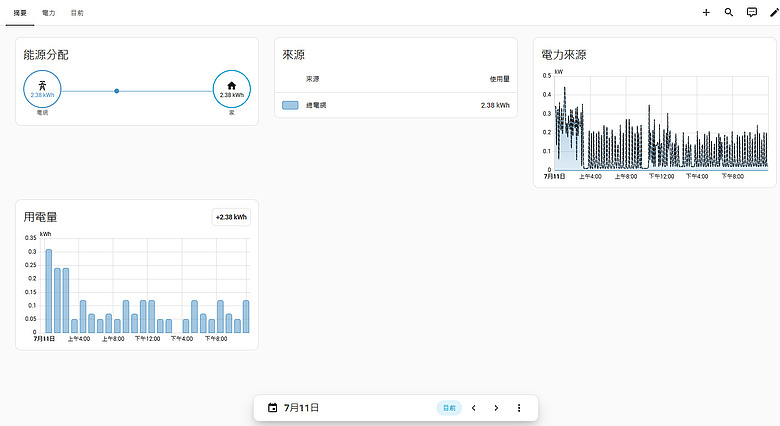Click the plus add icon in header
780x426 pixels.
click(x=706, y=12)
